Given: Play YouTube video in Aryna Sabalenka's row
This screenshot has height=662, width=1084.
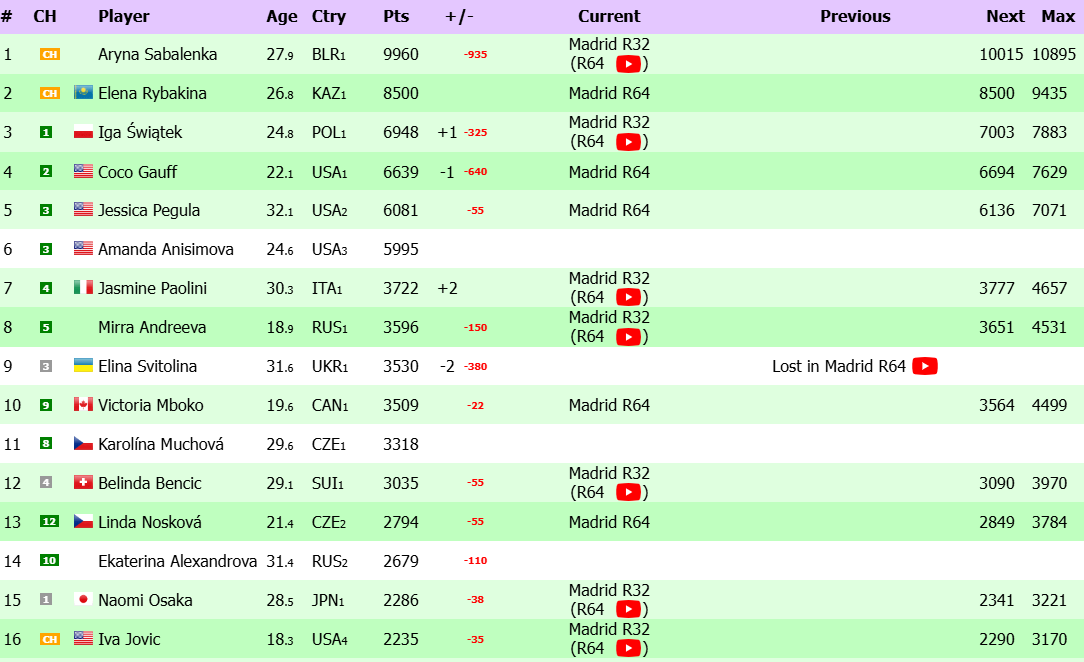Looking at the screenshot, I should tap(628, 64).
